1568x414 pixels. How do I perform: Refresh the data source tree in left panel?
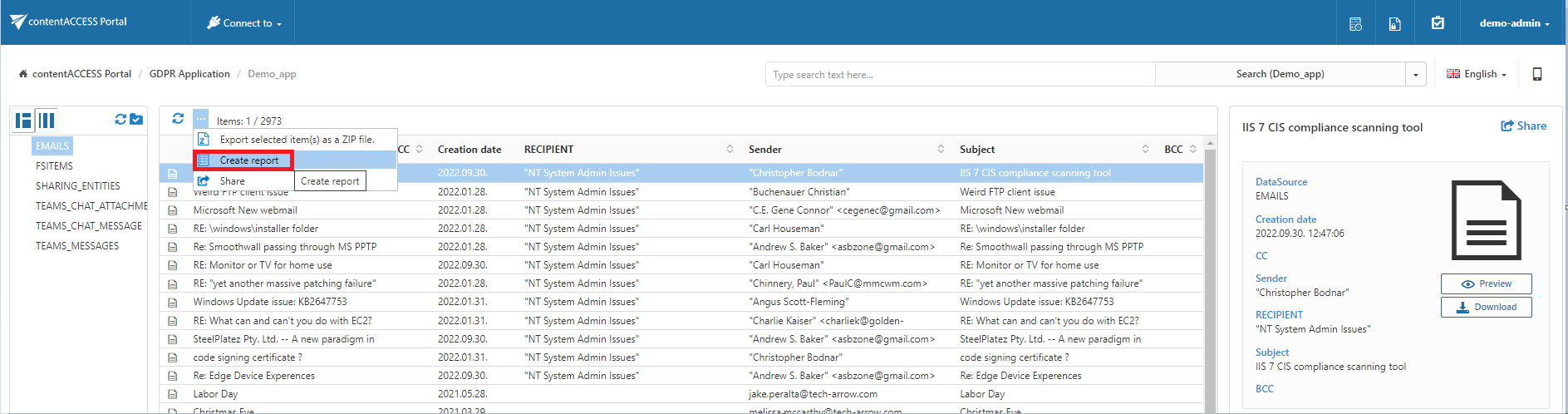(120, 120)
